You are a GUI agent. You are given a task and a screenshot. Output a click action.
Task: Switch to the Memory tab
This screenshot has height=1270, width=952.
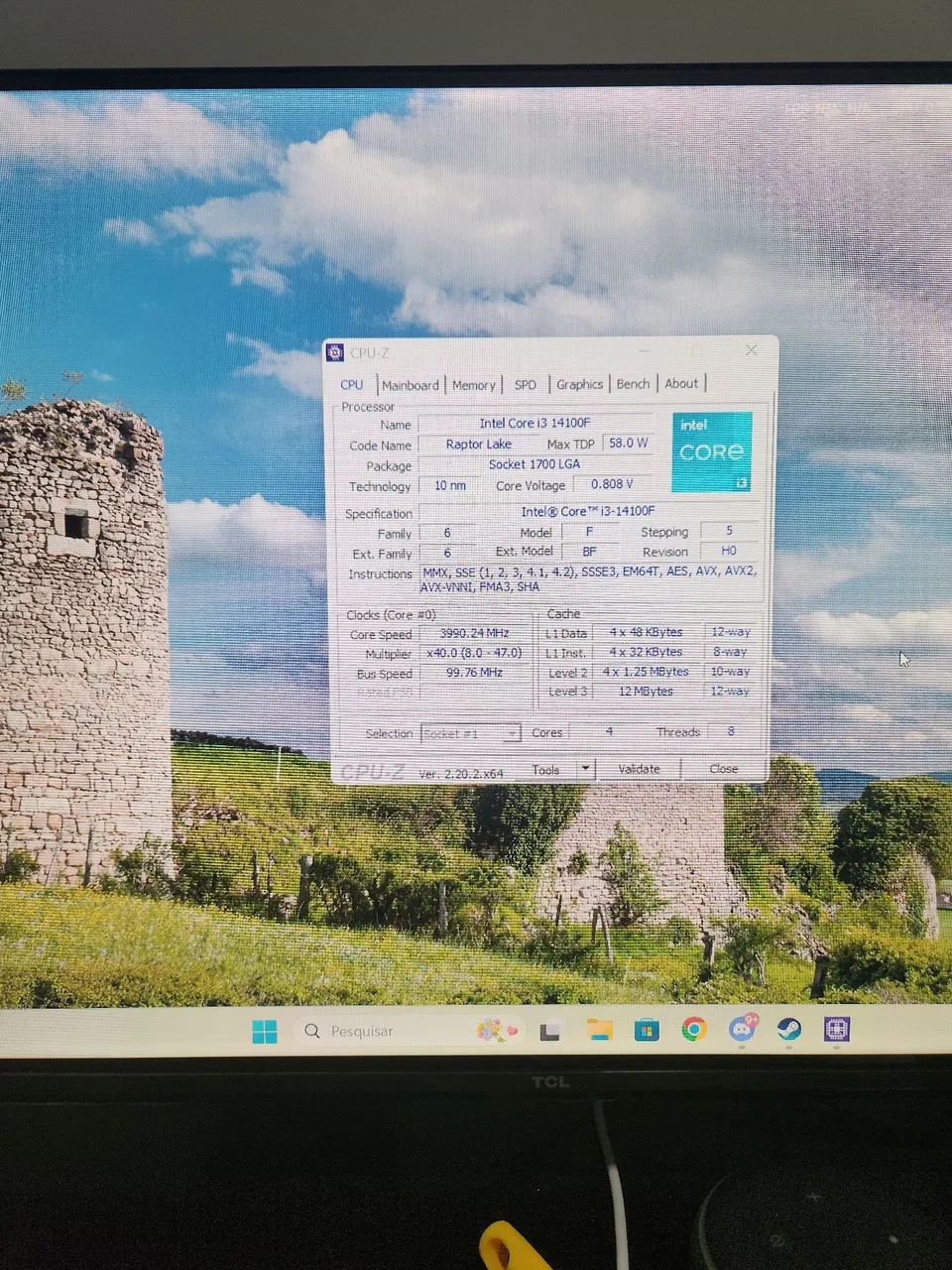pos(474,385)
